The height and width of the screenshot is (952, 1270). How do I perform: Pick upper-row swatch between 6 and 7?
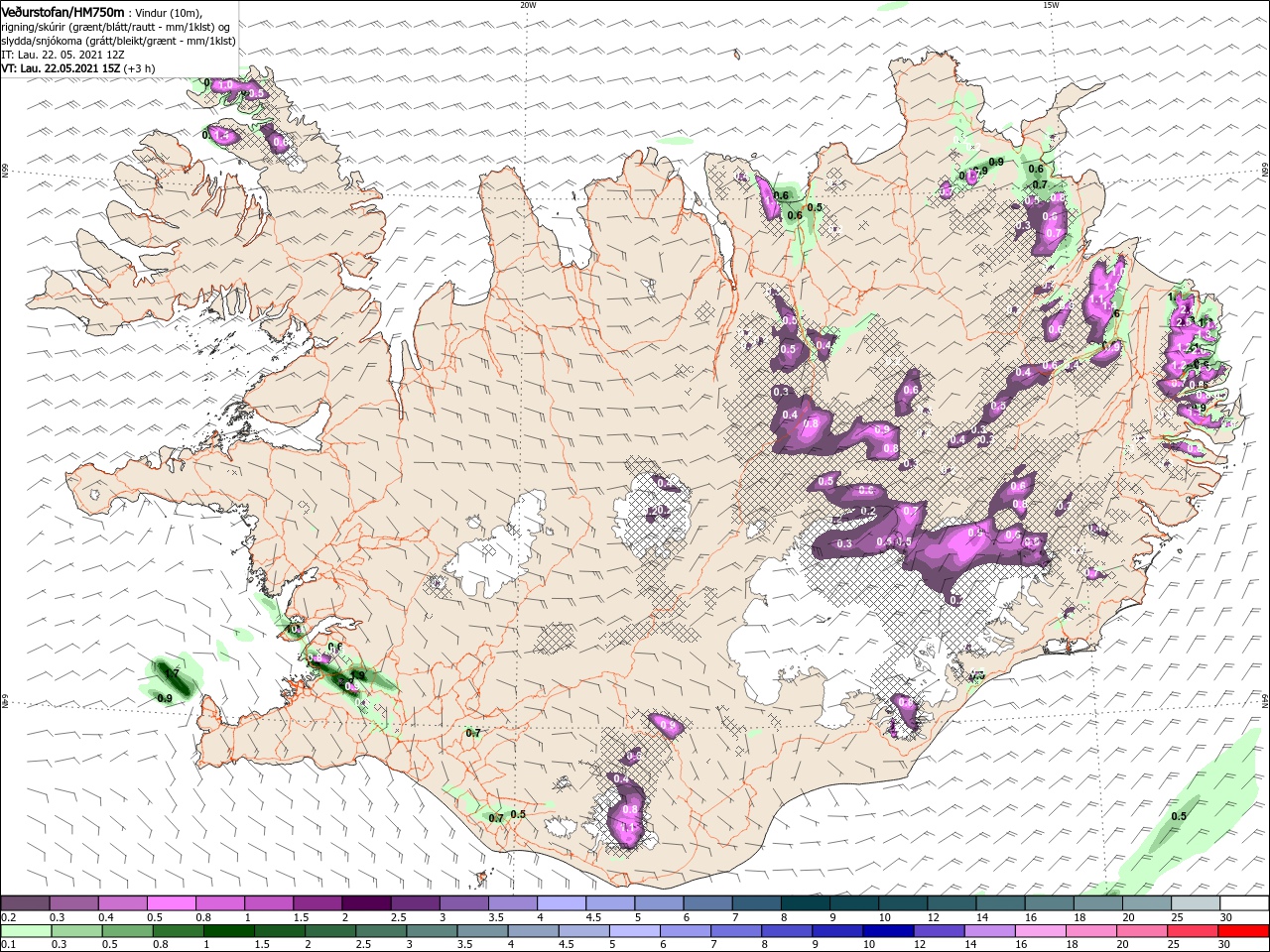706,902
